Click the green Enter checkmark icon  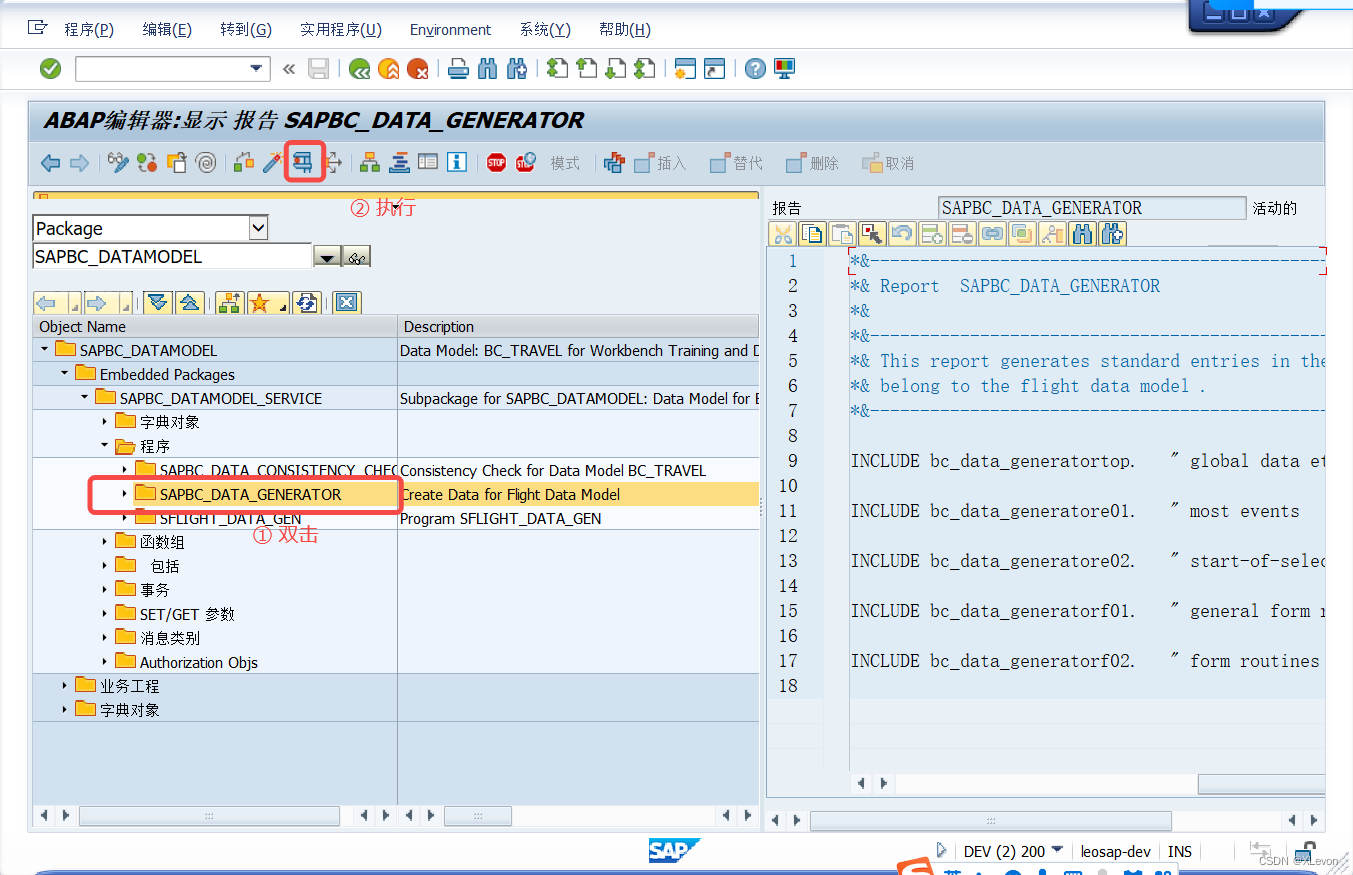50,69
